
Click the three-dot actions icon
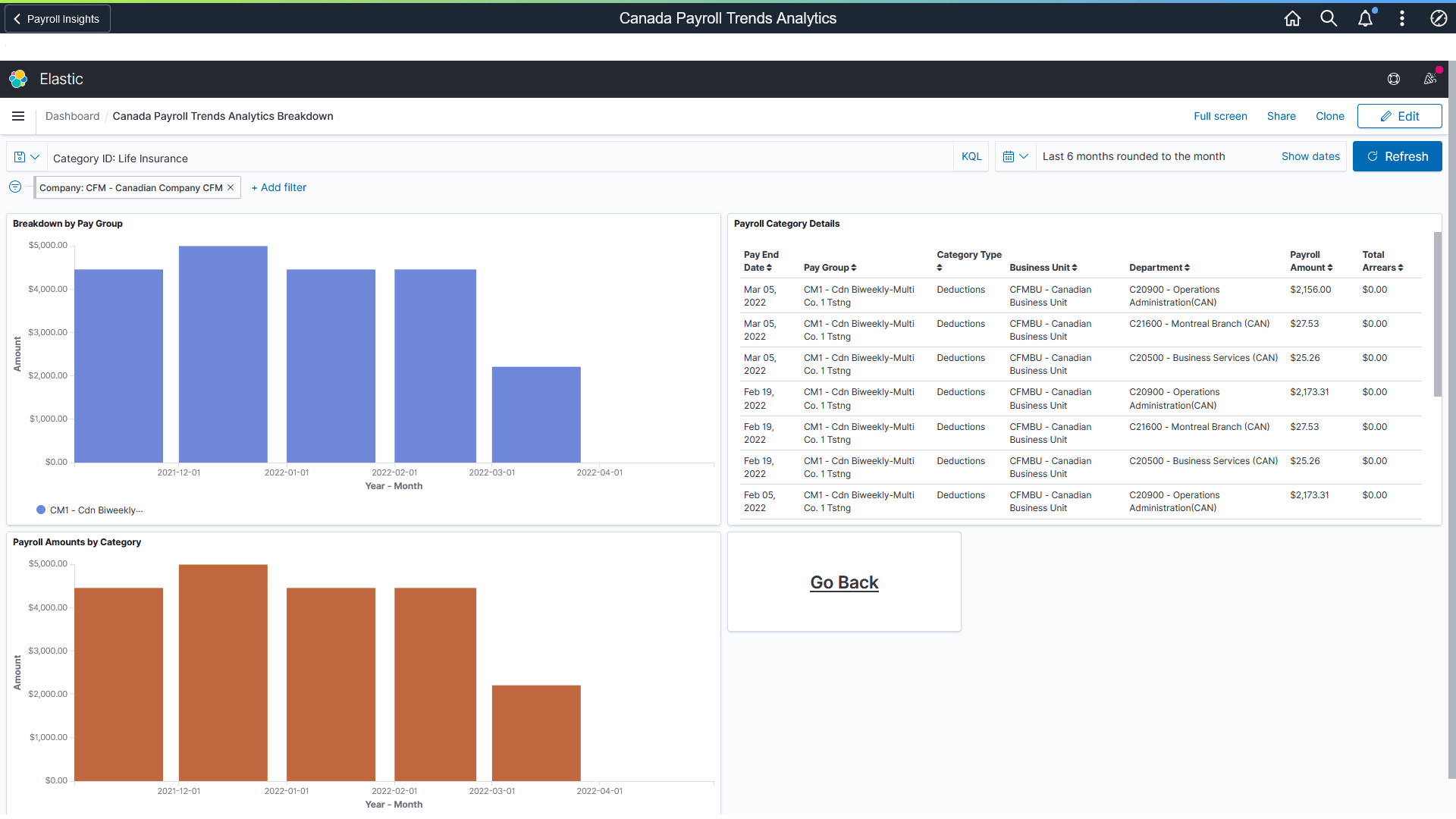click(x=1402, y=18)
